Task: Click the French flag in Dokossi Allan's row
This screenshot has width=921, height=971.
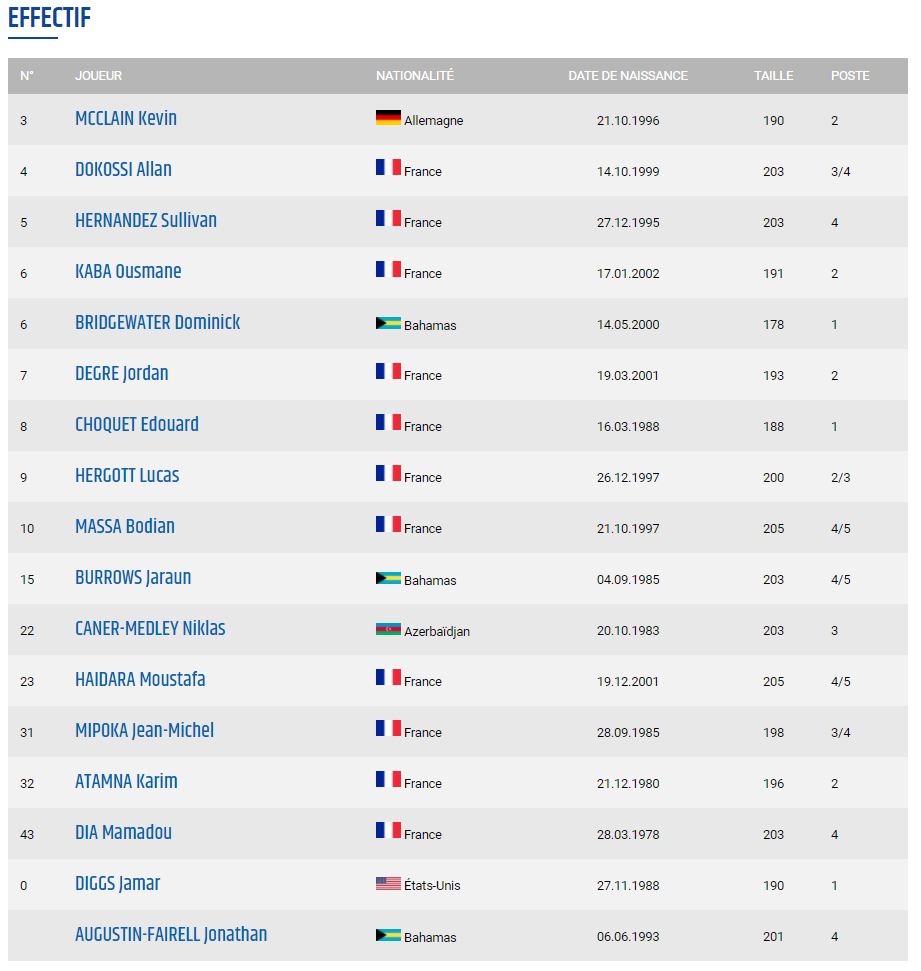Action: pyautogui.click(x=388, y=167)
